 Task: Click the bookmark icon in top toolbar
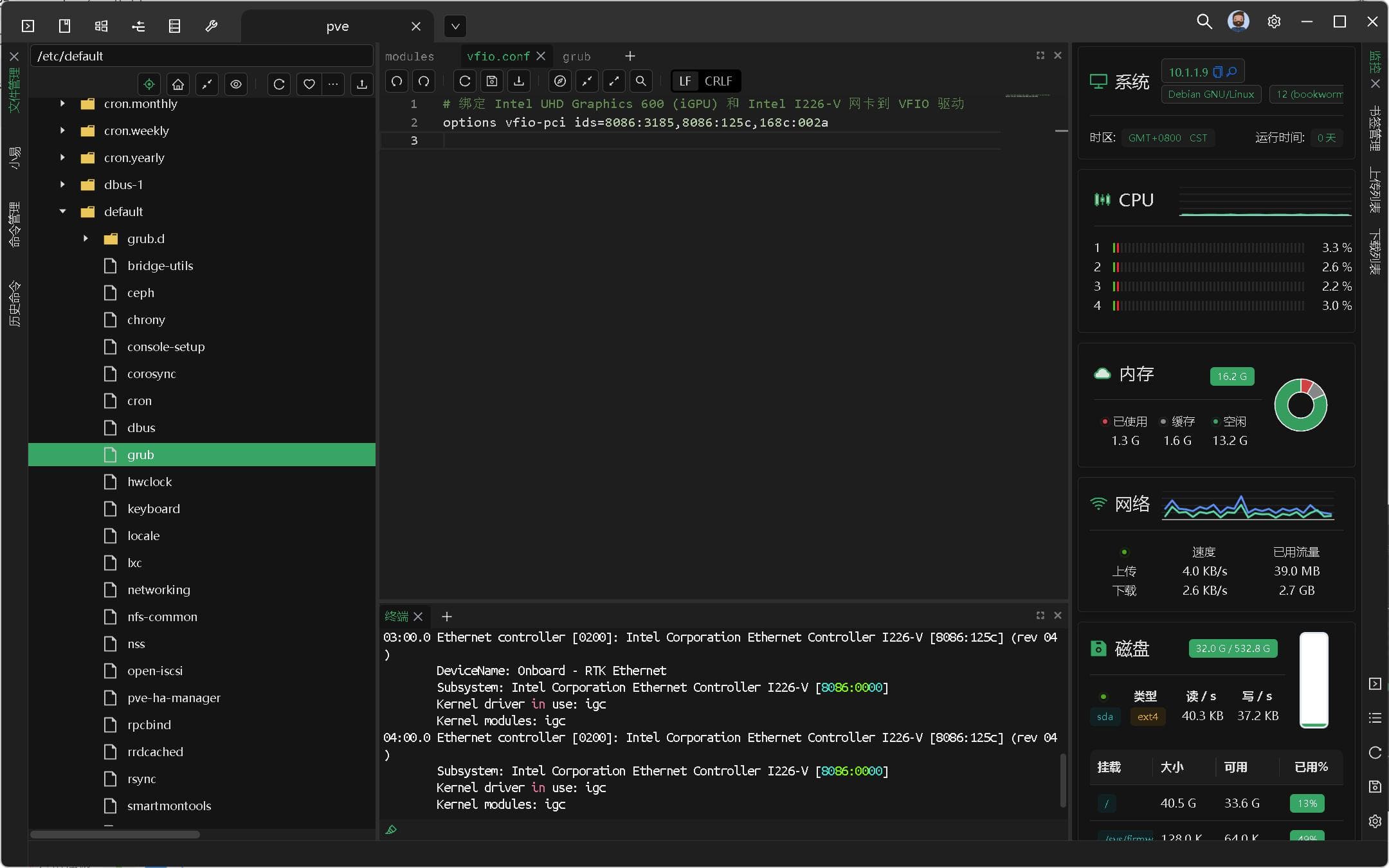[64, 26]
